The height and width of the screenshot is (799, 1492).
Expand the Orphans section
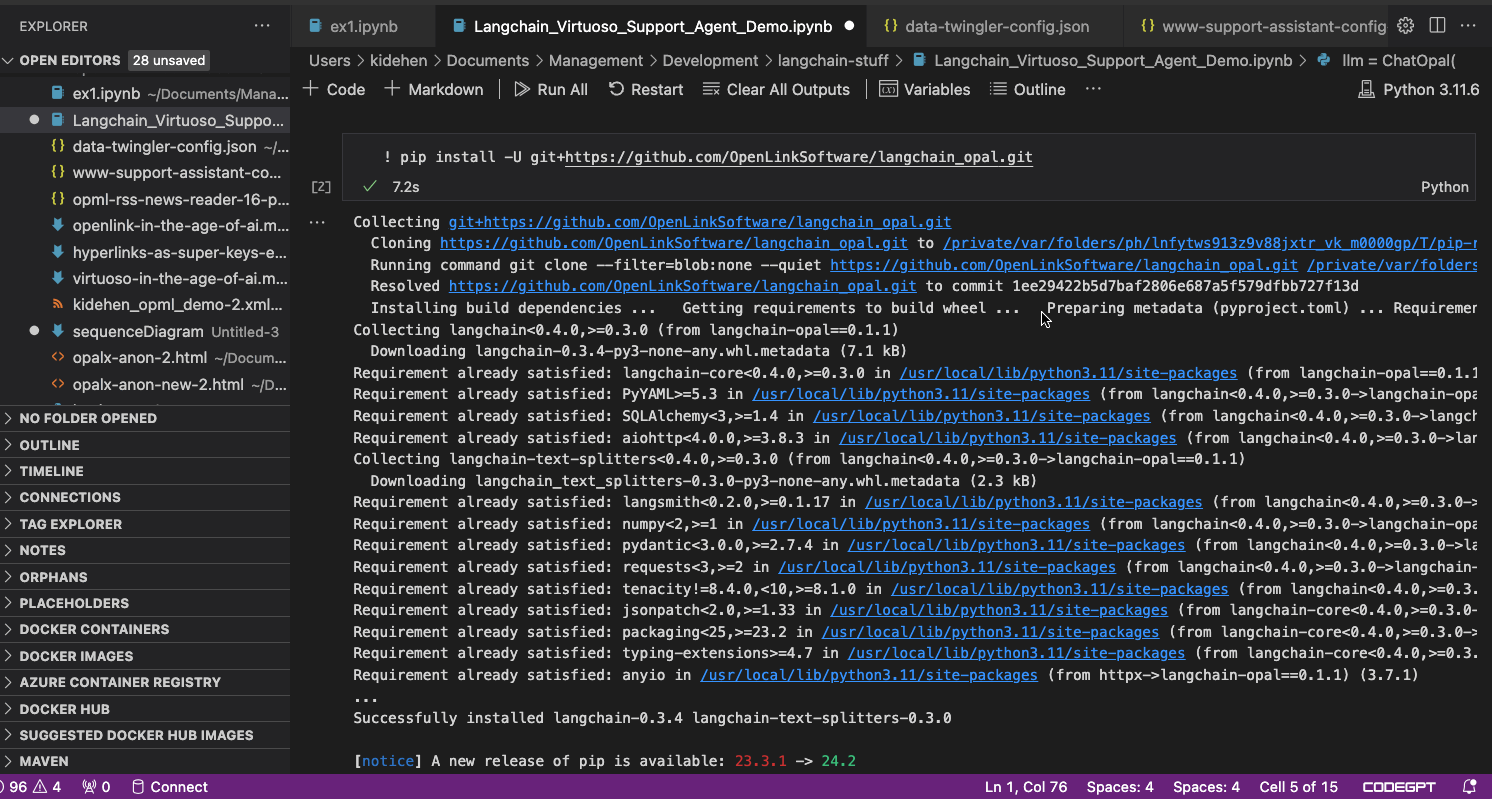tap(145, 577)
